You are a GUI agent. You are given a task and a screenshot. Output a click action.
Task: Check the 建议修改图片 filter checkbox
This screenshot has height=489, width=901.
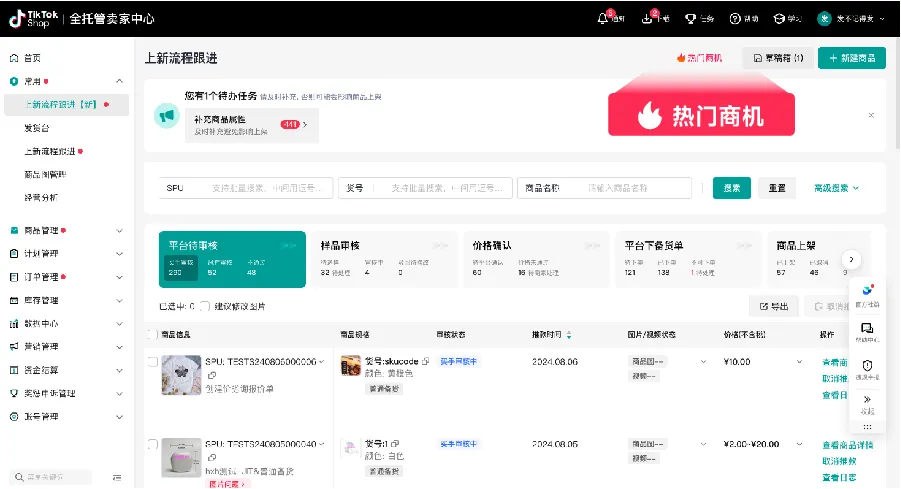[x=204, y=306]
